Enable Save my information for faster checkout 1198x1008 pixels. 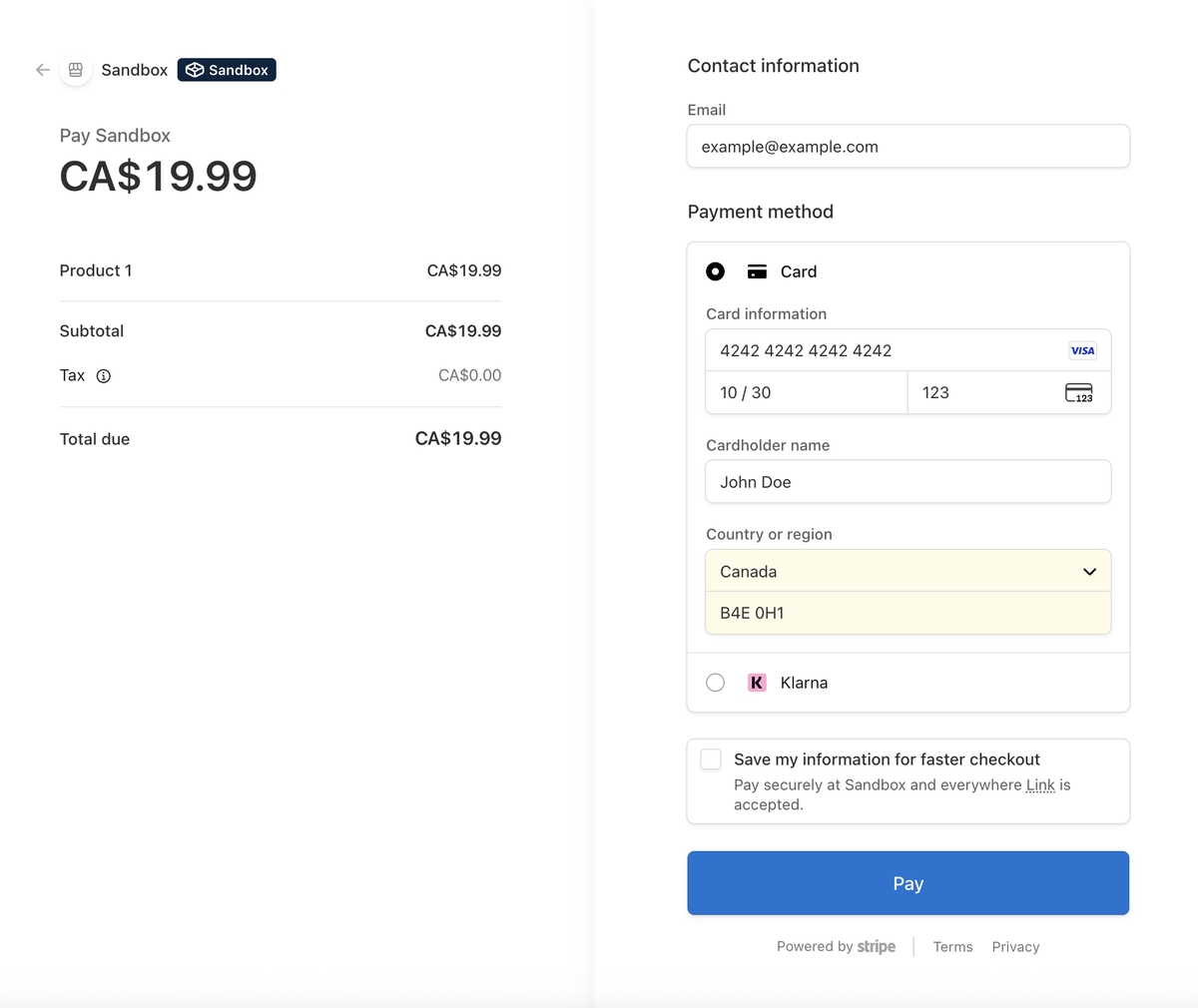pos(711,759)
